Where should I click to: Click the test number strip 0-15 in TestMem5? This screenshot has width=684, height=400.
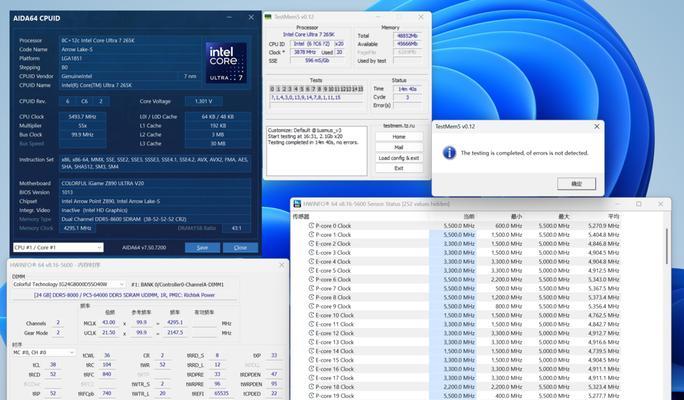point(316,89)
